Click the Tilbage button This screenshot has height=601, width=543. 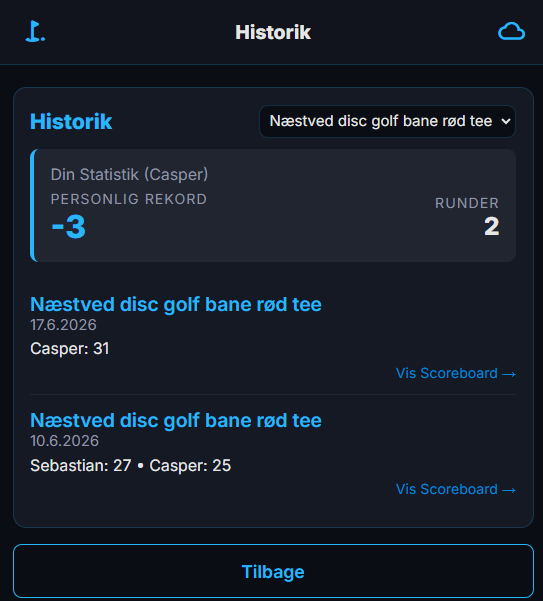273,571
